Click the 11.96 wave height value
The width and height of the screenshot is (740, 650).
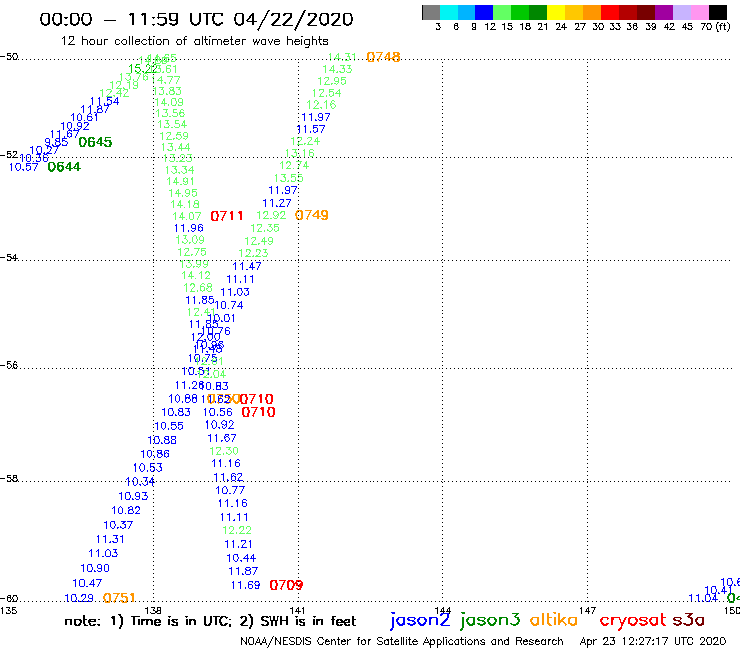pyautogui.click(x=189, y=228)
